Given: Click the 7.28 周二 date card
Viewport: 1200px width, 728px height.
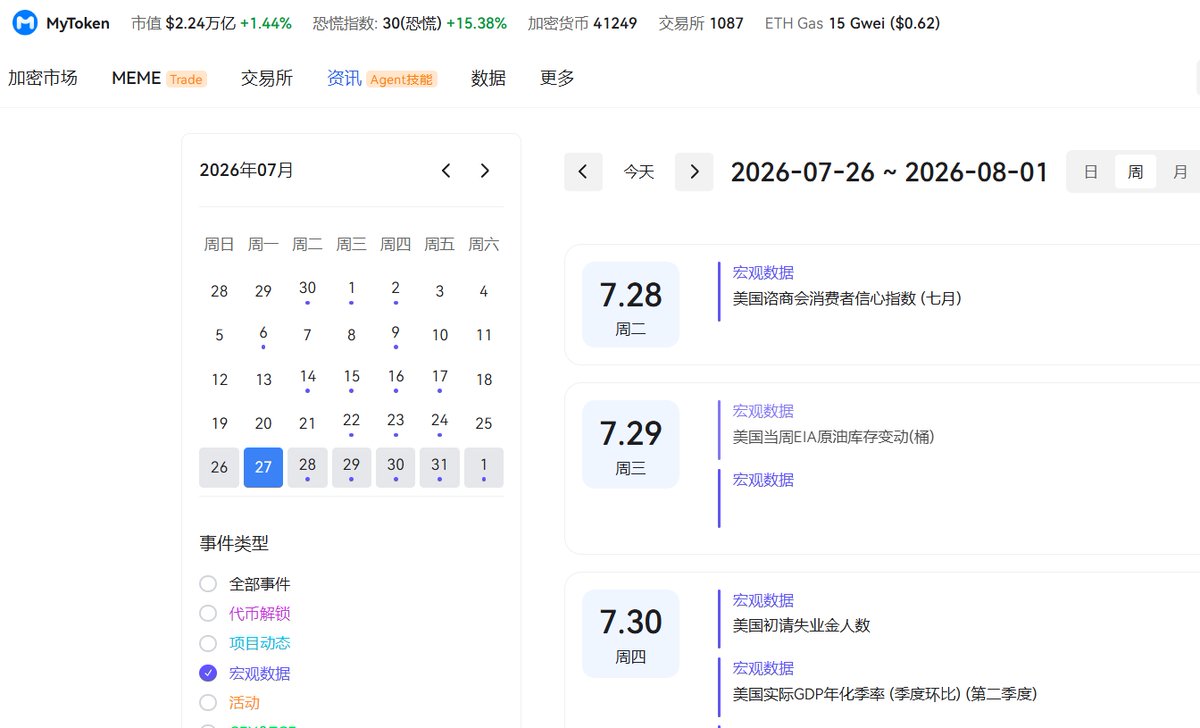Looking at the screenshot, I should tap(631, 305).
